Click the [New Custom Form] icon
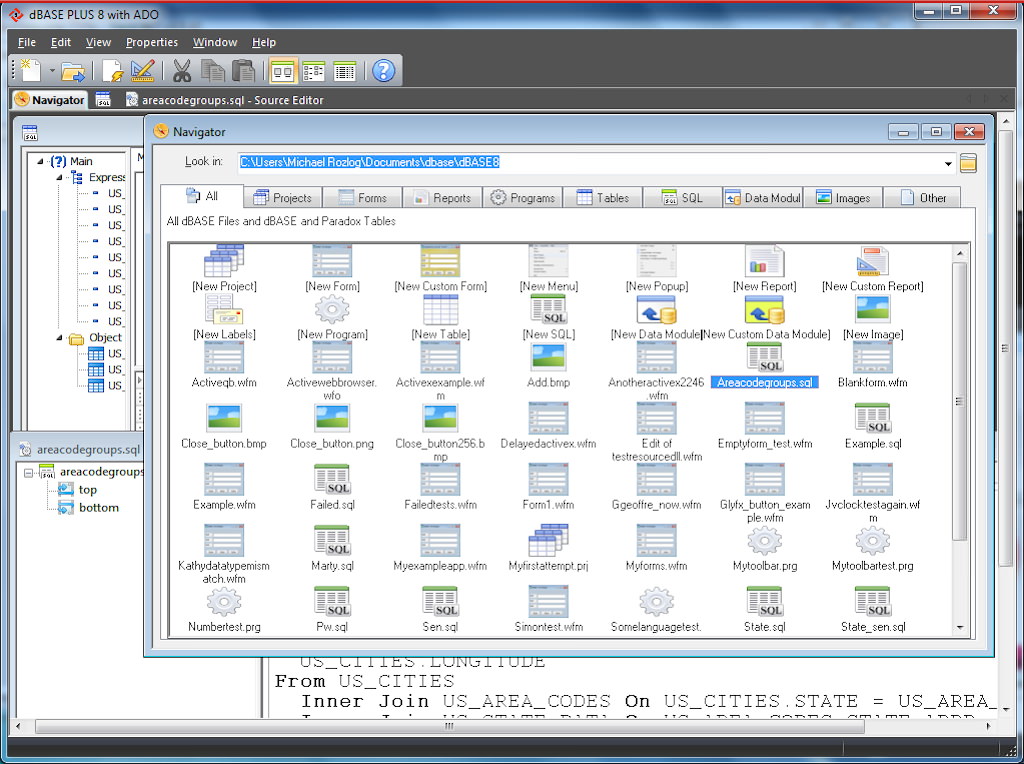The image size is (1024, 764). [440, 261]
